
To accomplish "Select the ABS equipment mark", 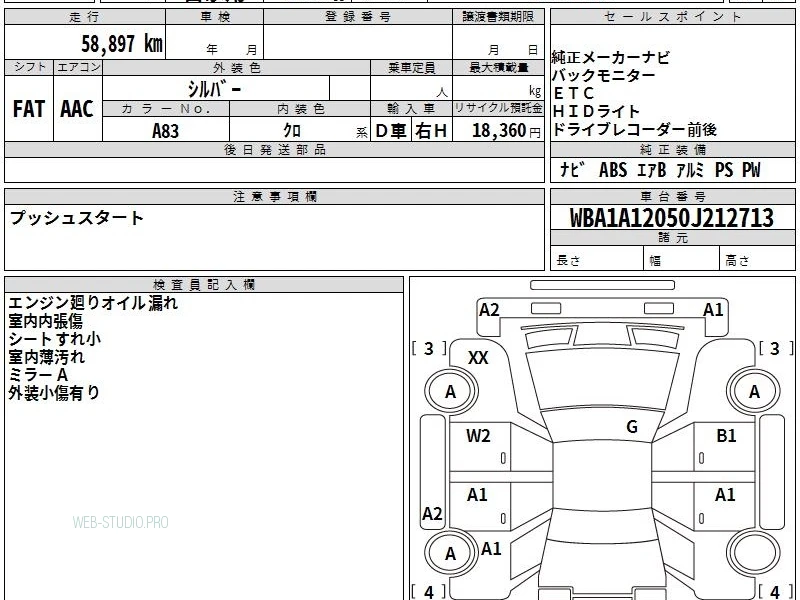I will pos(613,170).
